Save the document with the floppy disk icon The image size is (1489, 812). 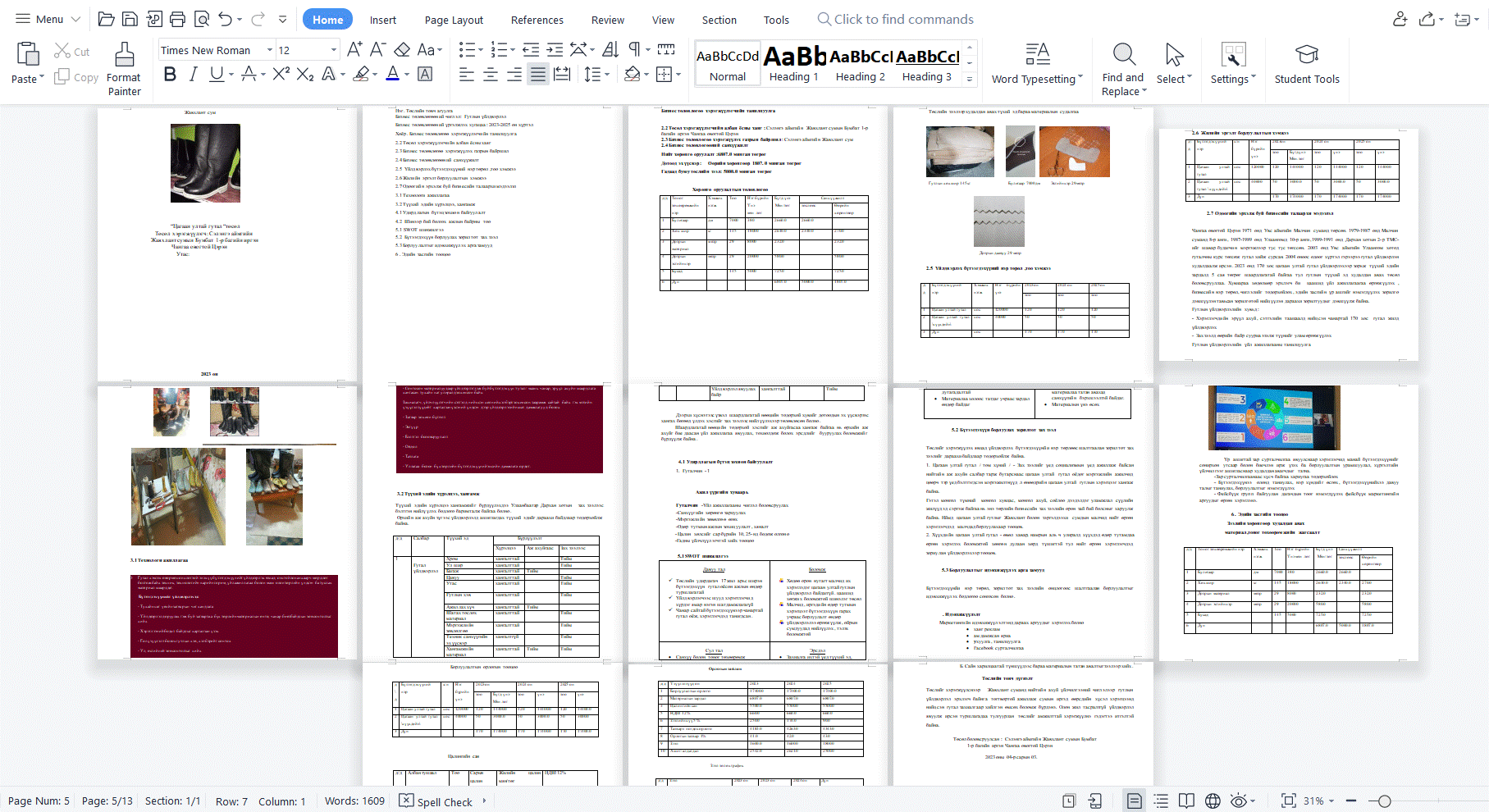point(130,19)
